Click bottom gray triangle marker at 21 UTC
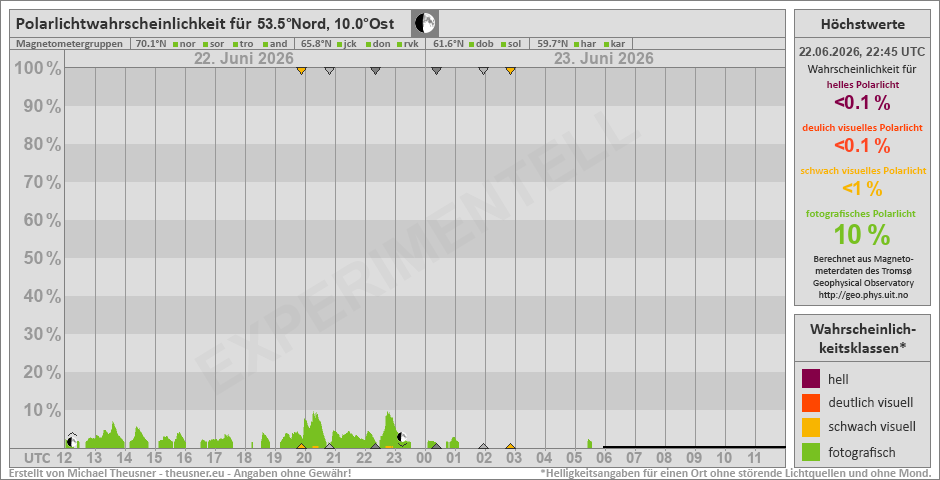Image resolution: width=940 pixels, height=480 pixels. (x=329, y=446)
